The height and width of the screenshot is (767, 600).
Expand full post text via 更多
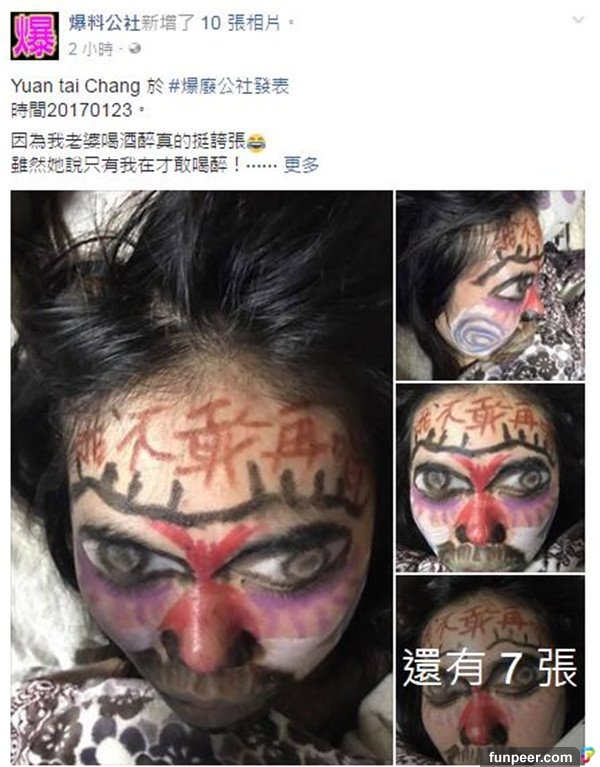(x=301, y=165)
